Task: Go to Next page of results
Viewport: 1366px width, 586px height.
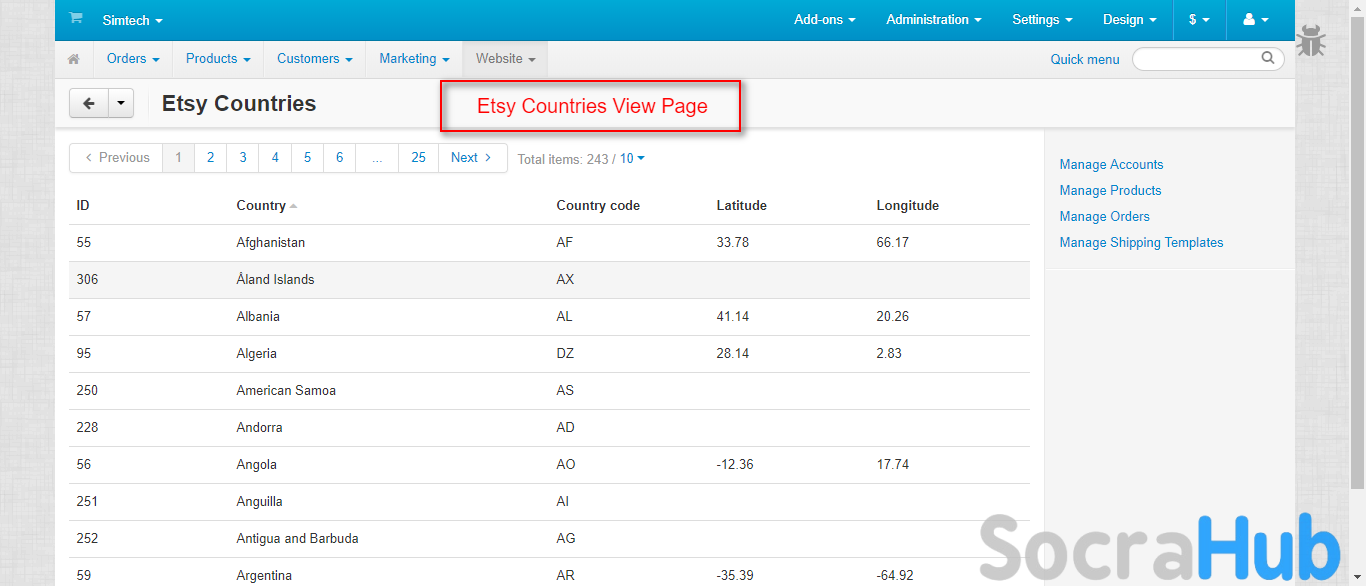Action: [471, 158]
